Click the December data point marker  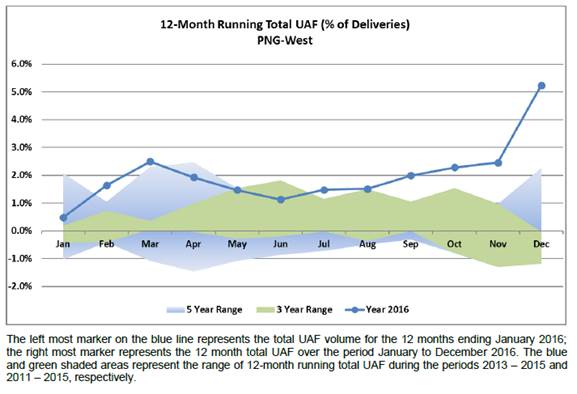point(541,86)
